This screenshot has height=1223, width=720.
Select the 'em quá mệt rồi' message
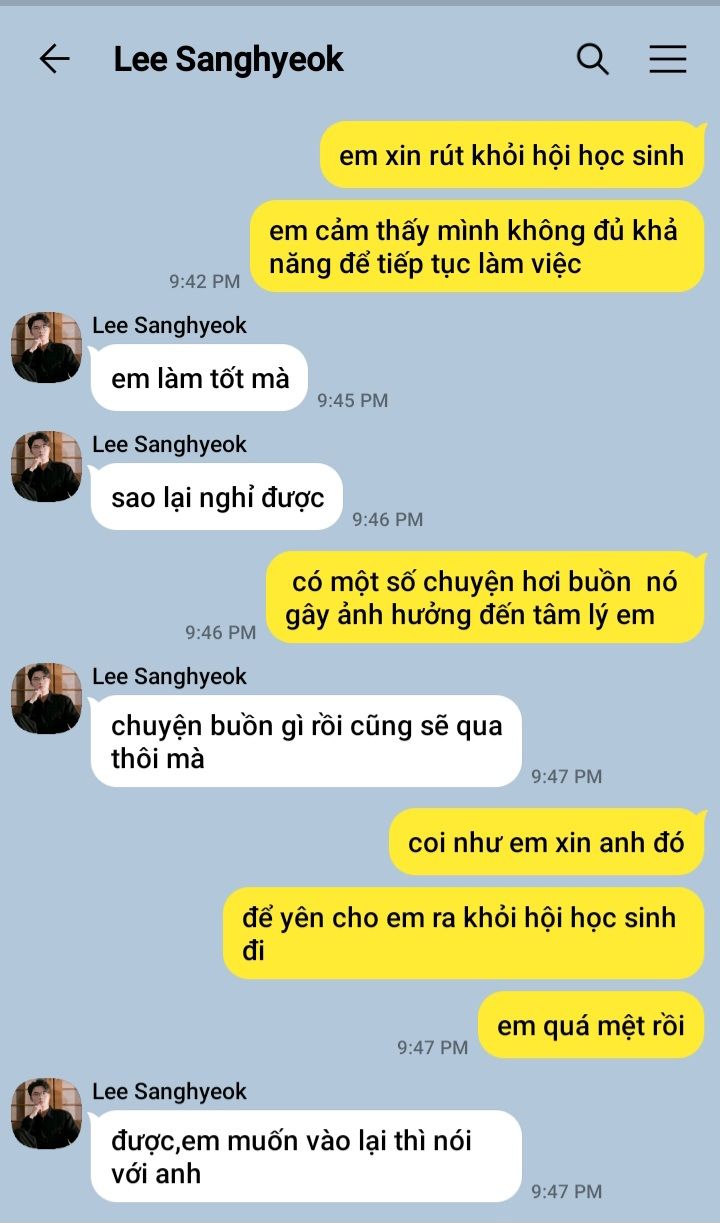coord(592,1025)
